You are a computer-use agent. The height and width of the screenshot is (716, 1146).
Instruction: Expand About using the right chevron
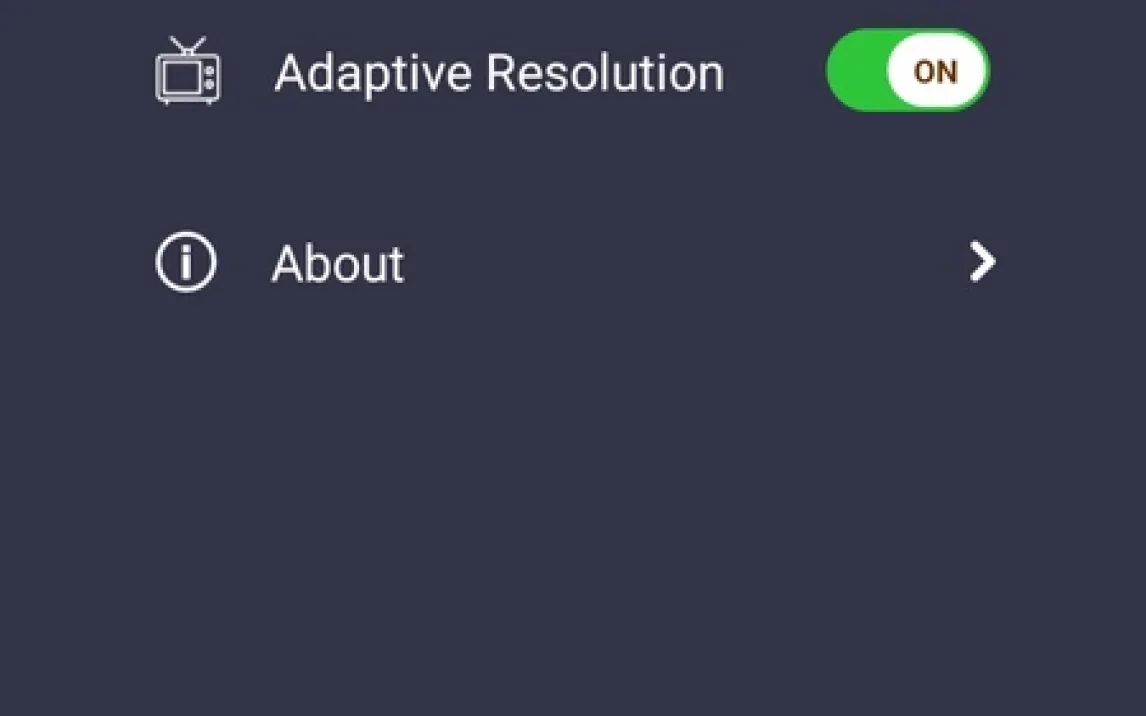pos(983,263)
